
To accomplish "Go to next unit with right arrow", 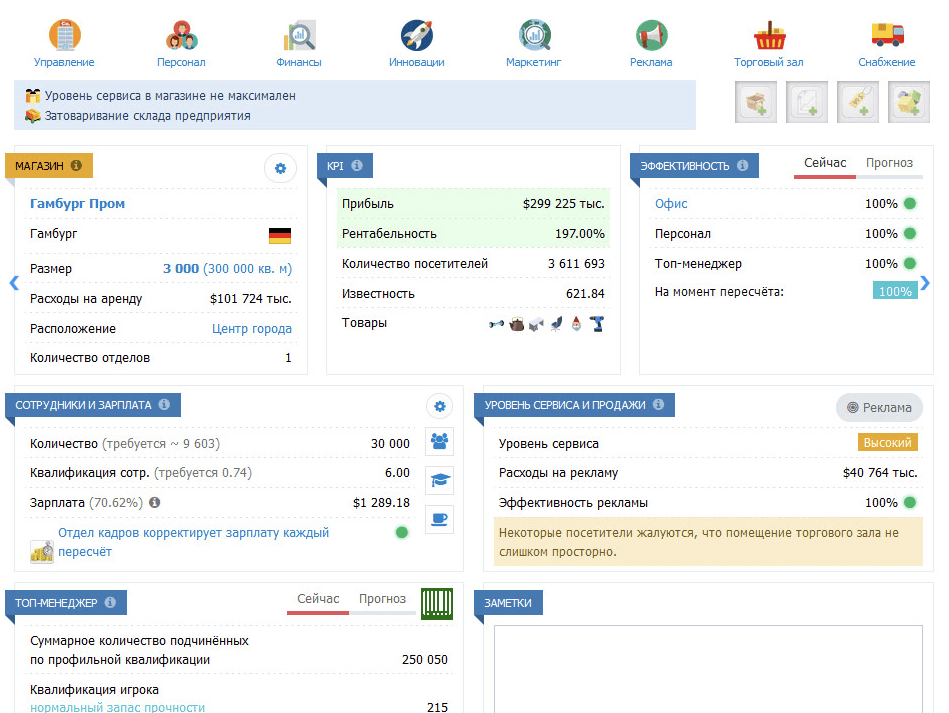I will coord(924,283).
